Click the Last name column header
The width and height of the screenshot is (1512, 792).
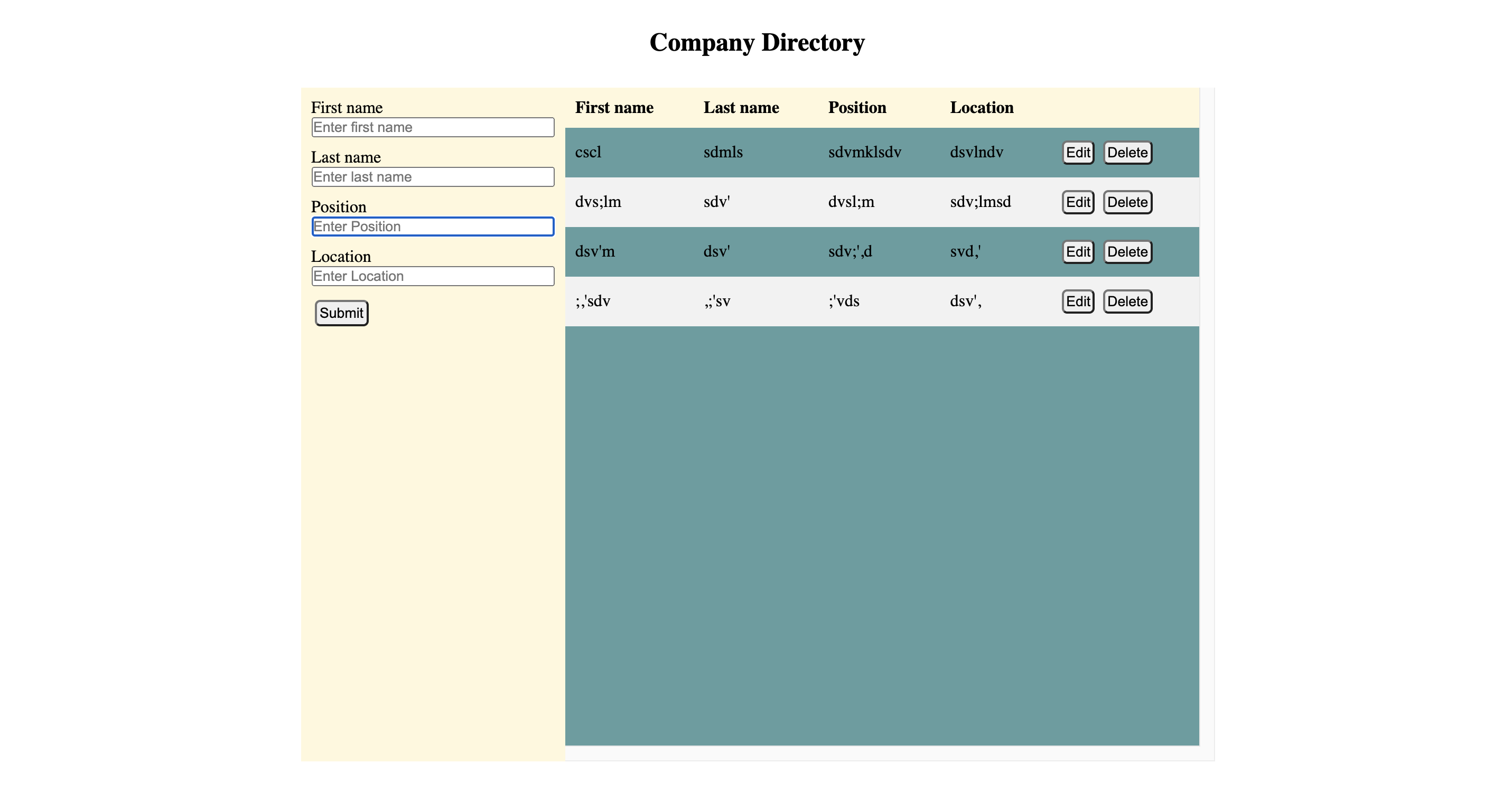pos(741,107)
